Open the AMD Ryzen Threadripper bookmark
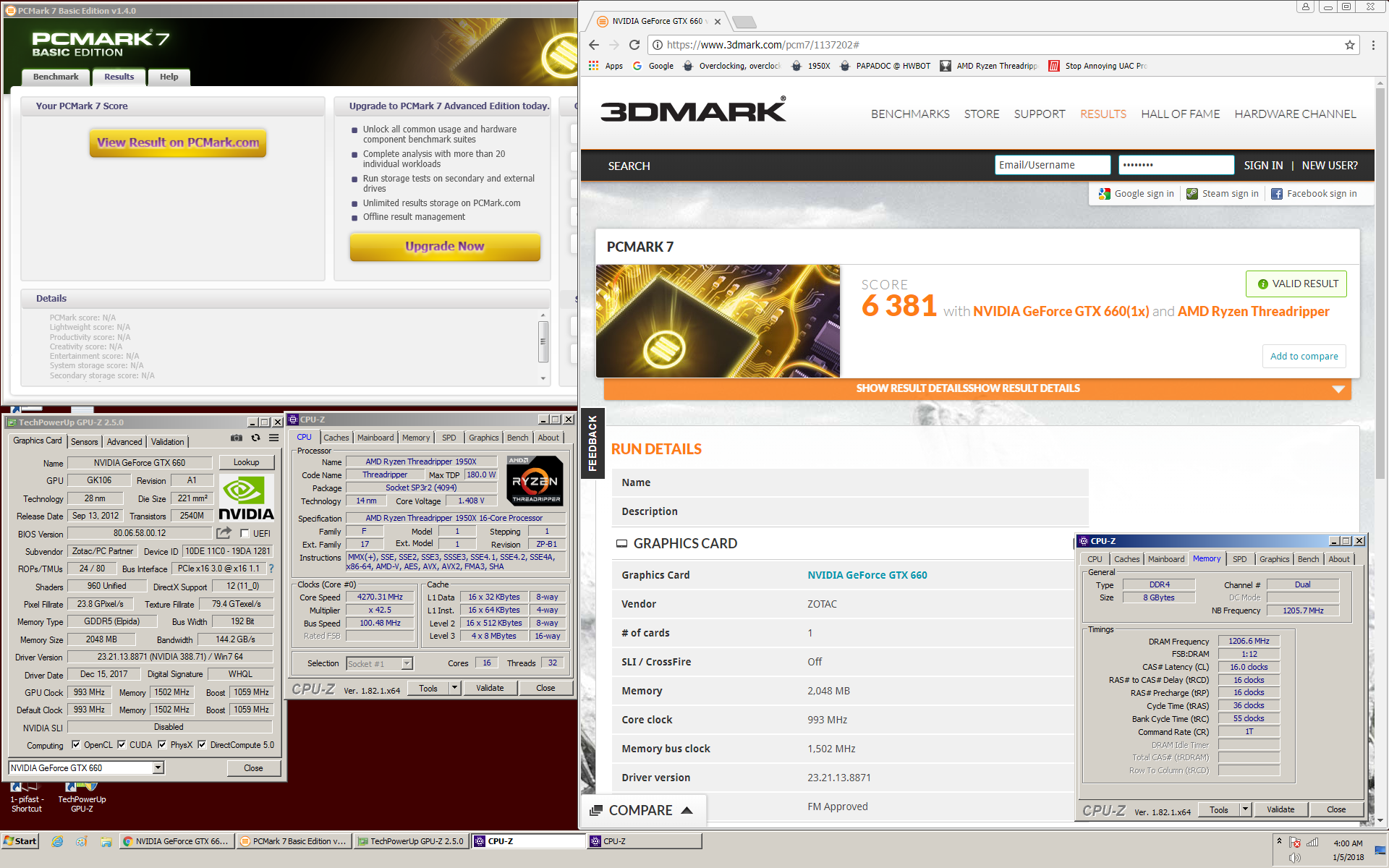The image size is (1389, 868). tap(989, 66)
